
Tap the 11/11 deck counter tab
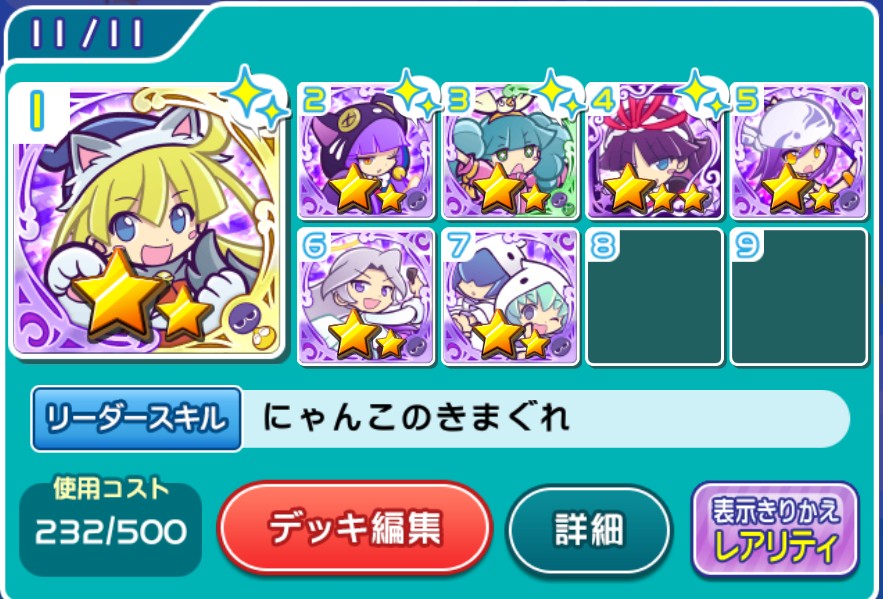[x=87, y=34]
